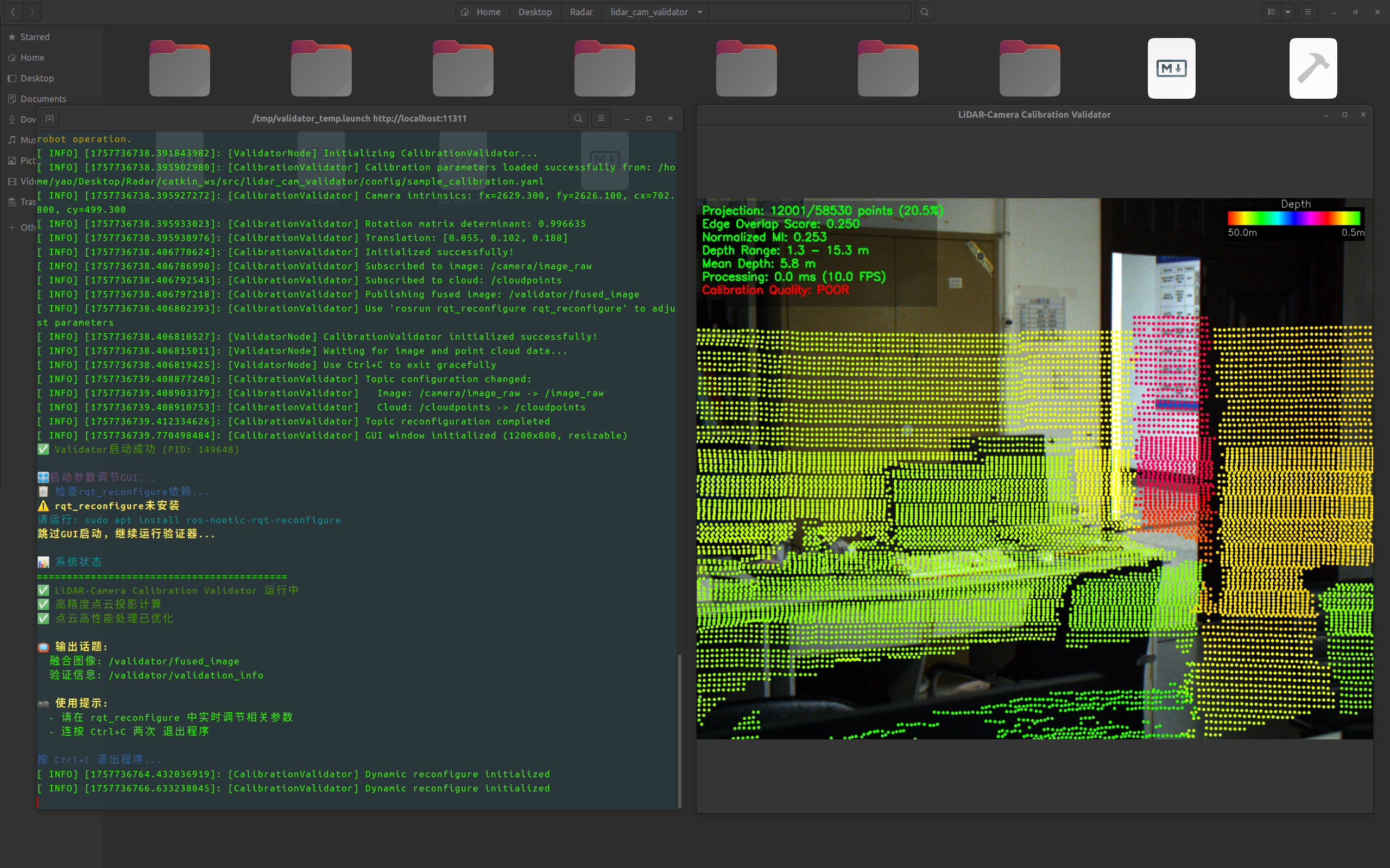Open file manager search
This screenshot has width=1390, height=868.
[x=924, y=12]
